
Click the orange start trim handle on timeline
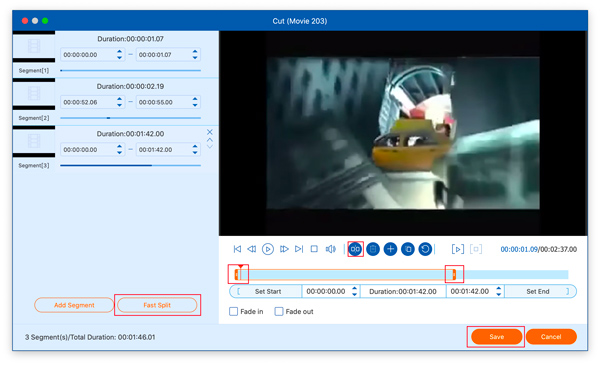(x=236, y=274)
